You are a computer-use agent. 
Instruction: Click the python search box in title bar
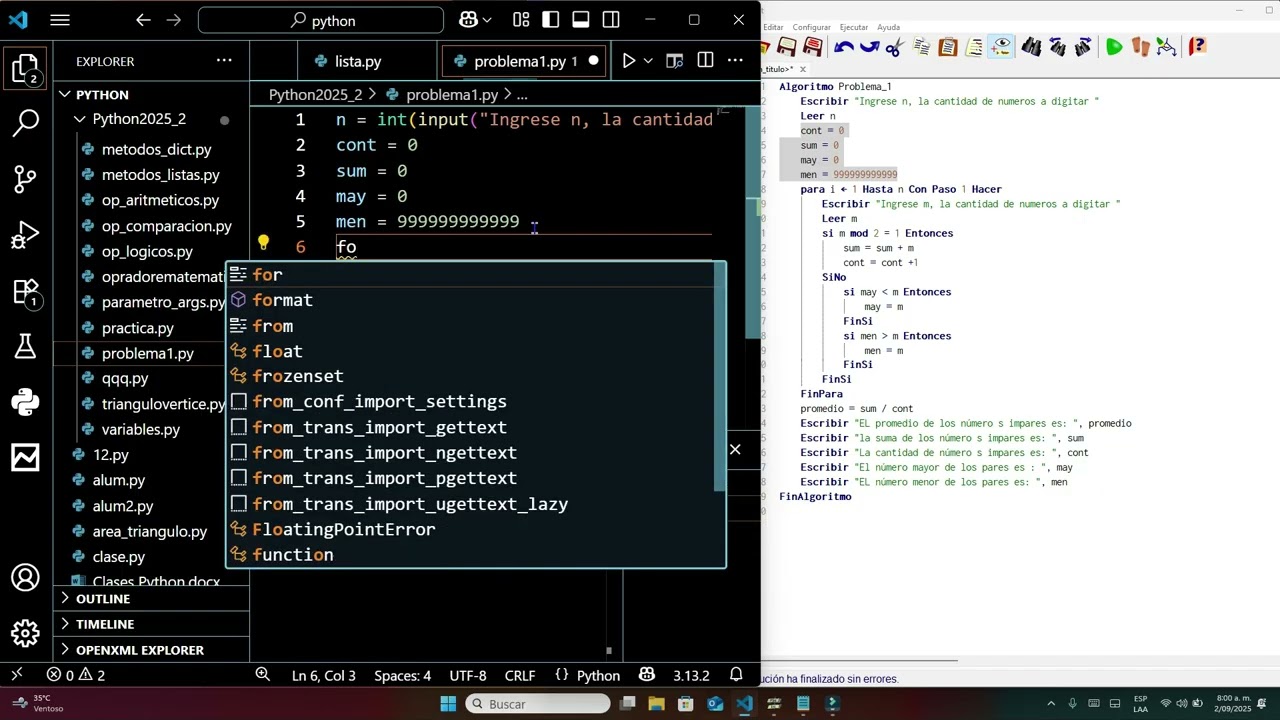tap(321, 20)
